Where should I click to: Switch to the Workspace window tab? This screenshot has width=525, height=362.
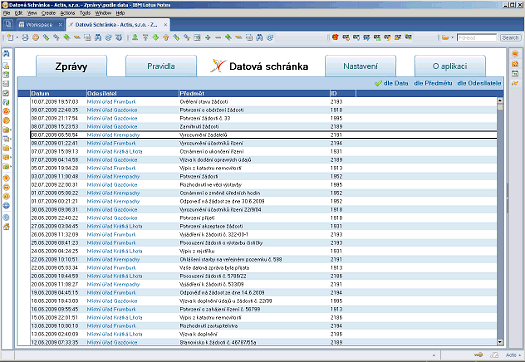40,25
